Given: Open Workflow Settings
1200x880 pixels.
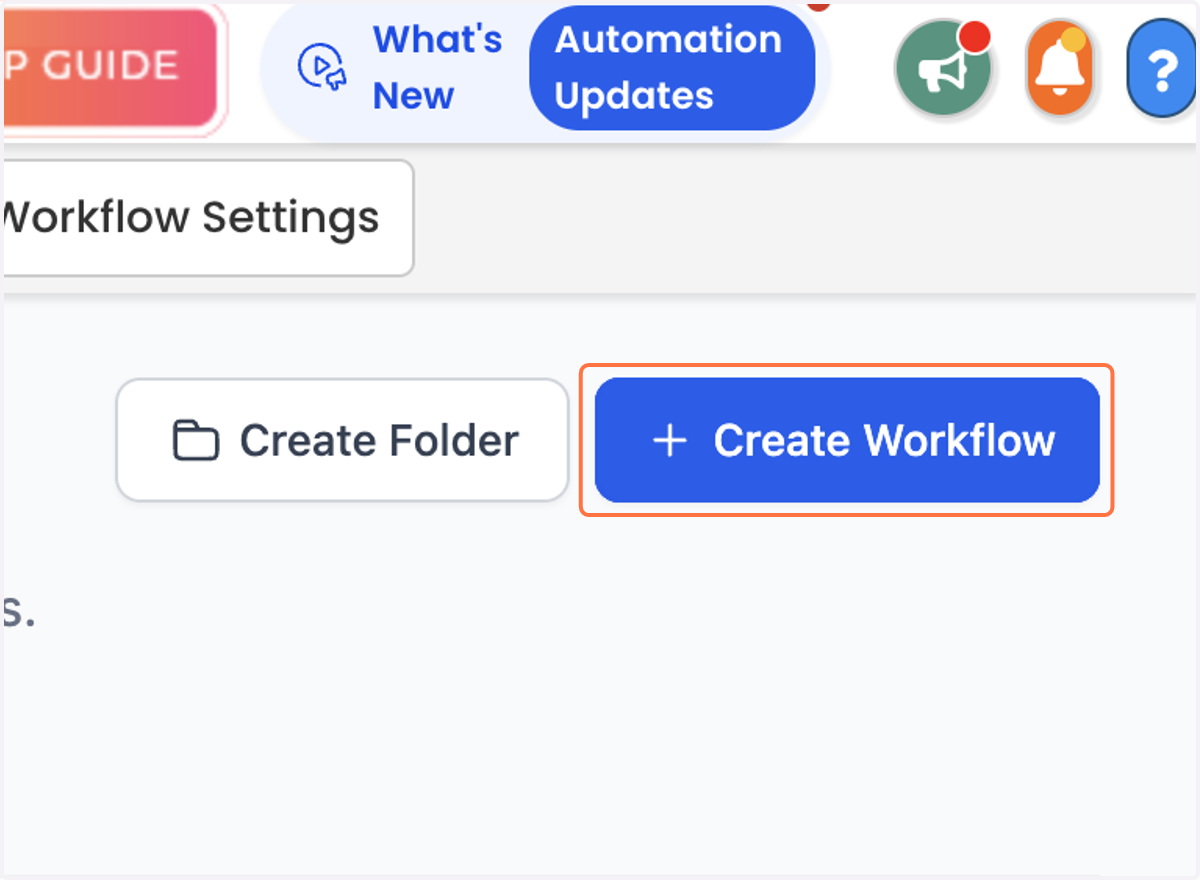Looking at the screenshot, I should click(x=207, y=217).
